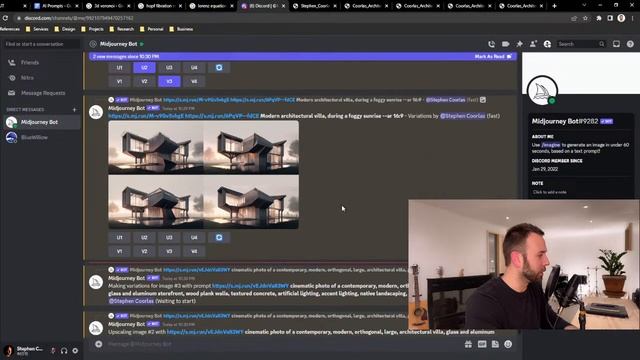Click @Stephen Coorlas after Variations by
The width and height of the screenshot is (640, 360).
tap(462, 116)
